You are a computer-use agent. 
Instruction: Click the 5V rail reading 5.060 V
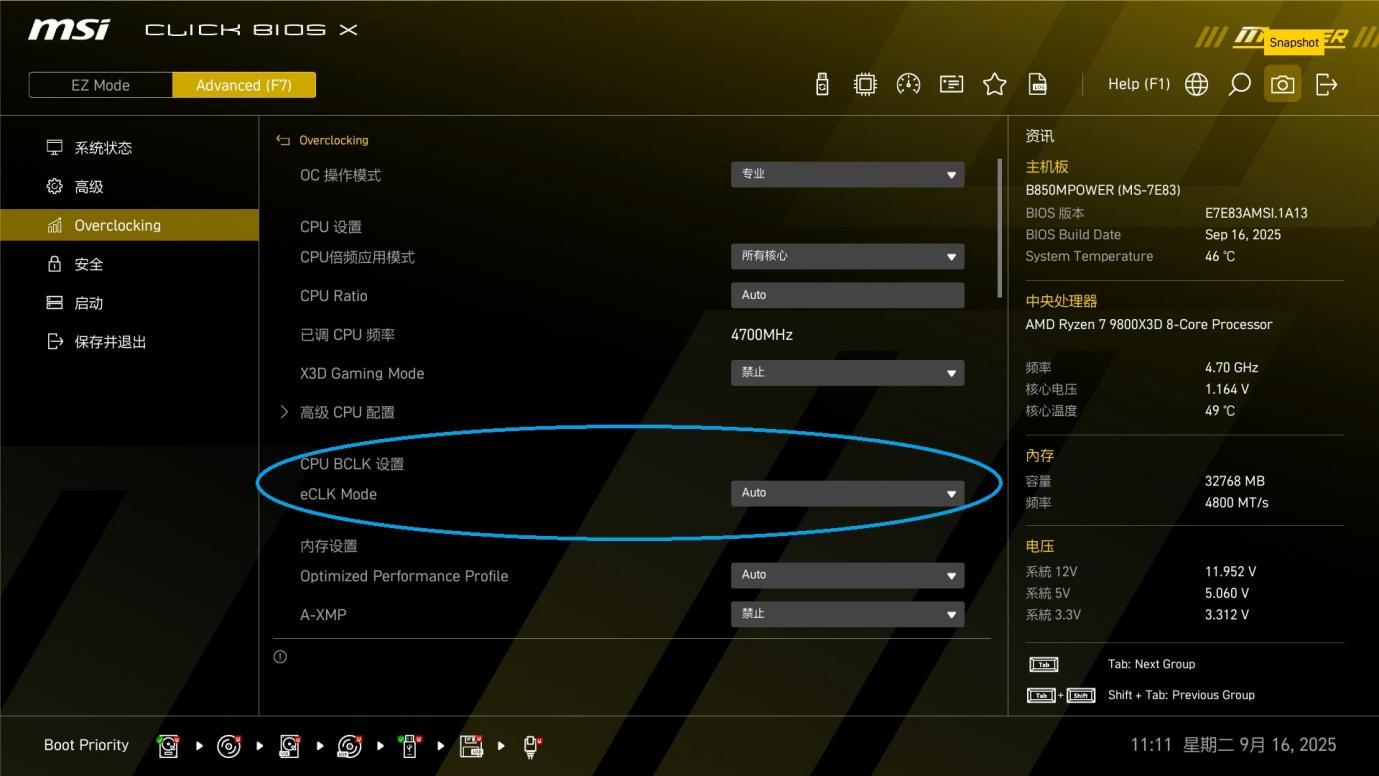[x=1227, y=593]
